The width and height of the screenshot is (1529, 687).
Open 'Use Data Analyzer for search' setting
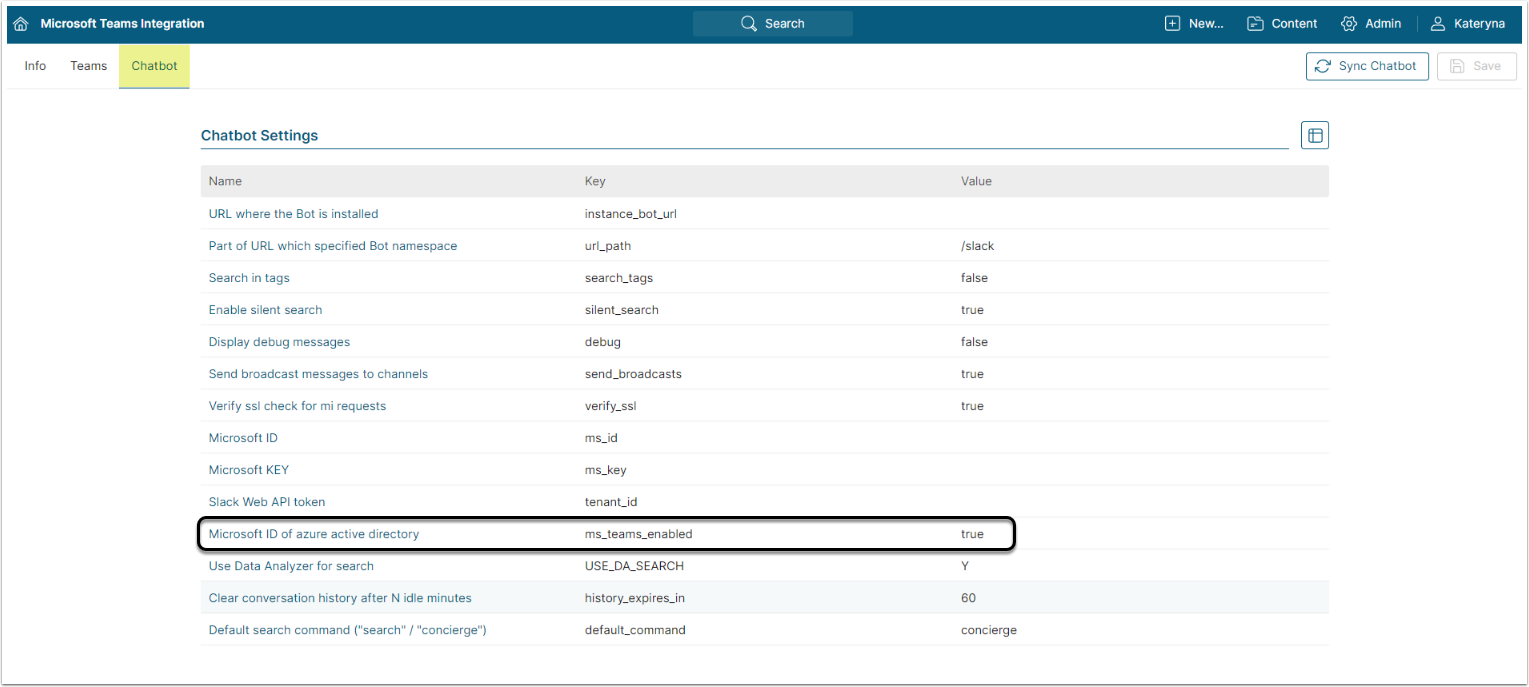291,566
